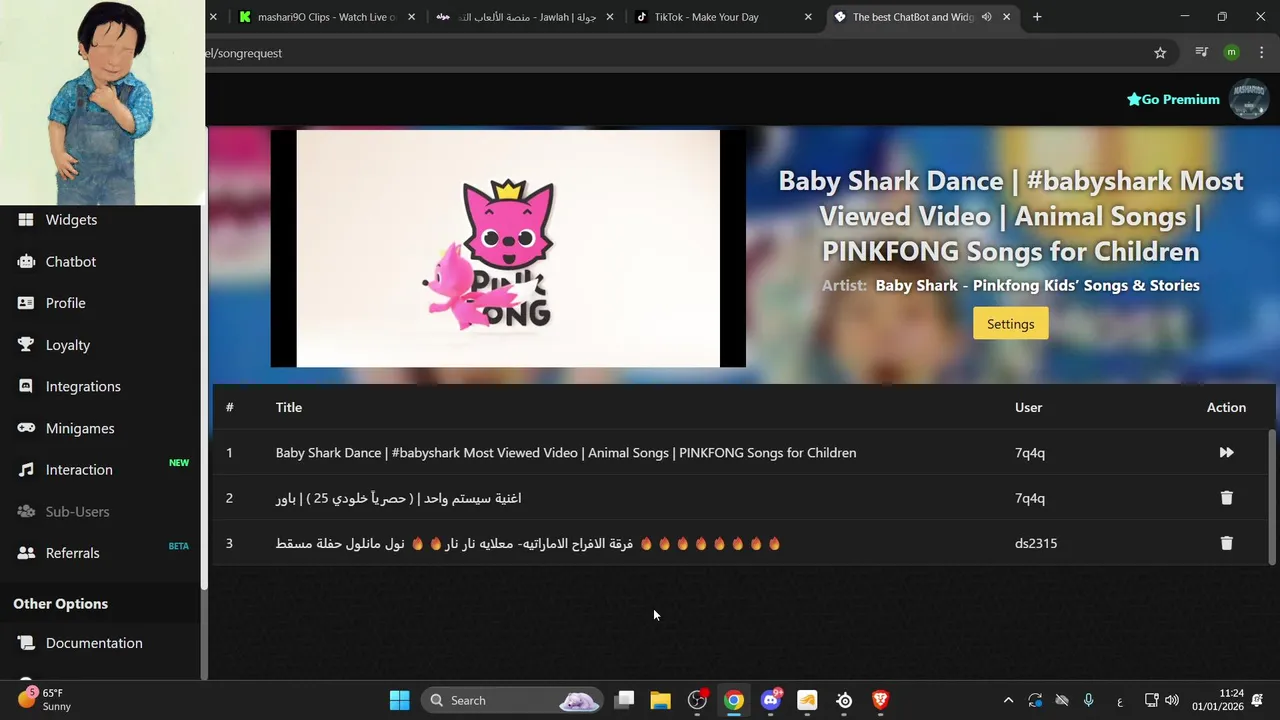This screenshot has width=1280, height=720.
Task: Click the Action column header
Action: tap(1226, 407)
